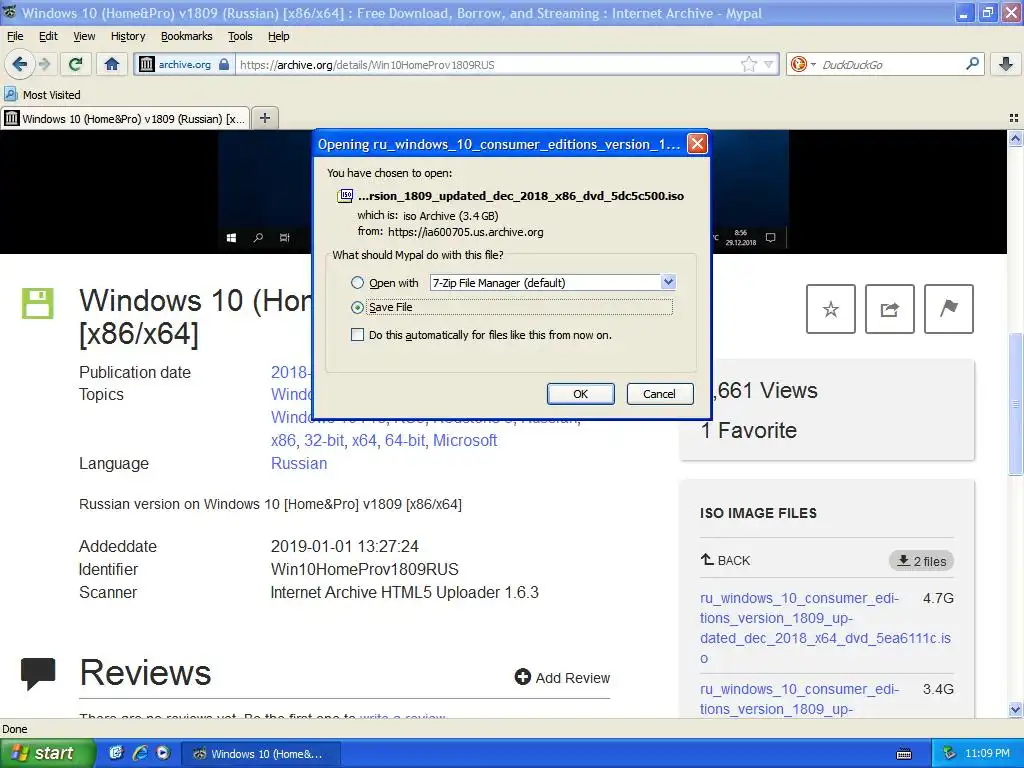Viewport: 1024px width, 768px height.
Task: Click the page scrollbar down arrow
Action: [1016, 709]
